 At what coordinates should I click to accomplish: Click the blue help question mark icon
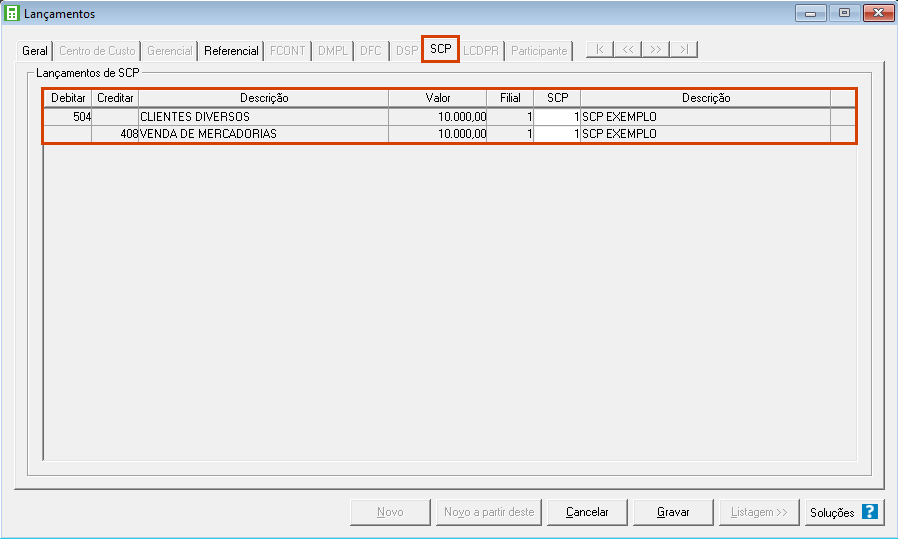869,512
